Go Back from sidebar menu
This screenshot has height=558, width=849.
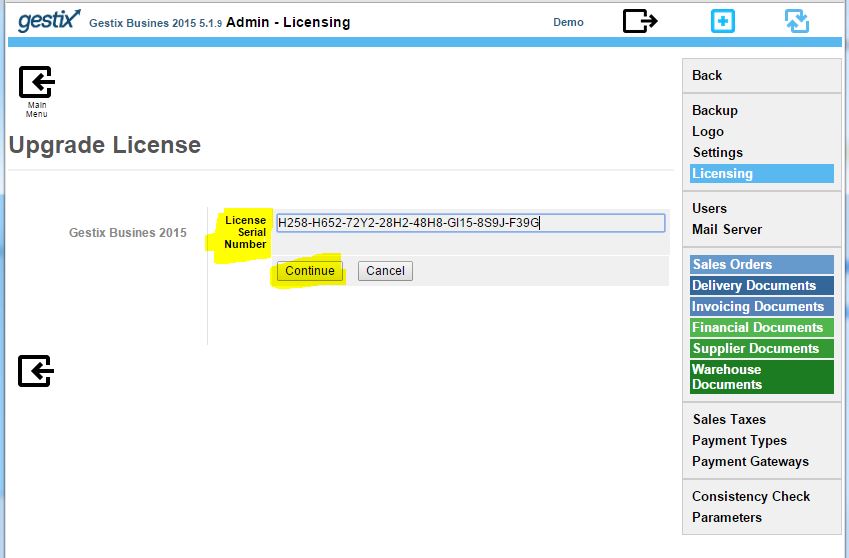pos(707,75)
